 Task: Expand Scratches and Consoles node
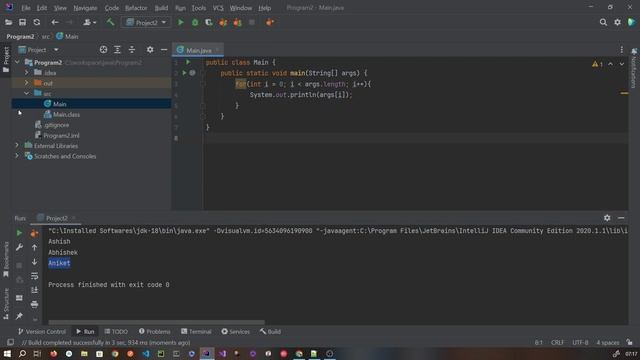[x=17, y=156]
